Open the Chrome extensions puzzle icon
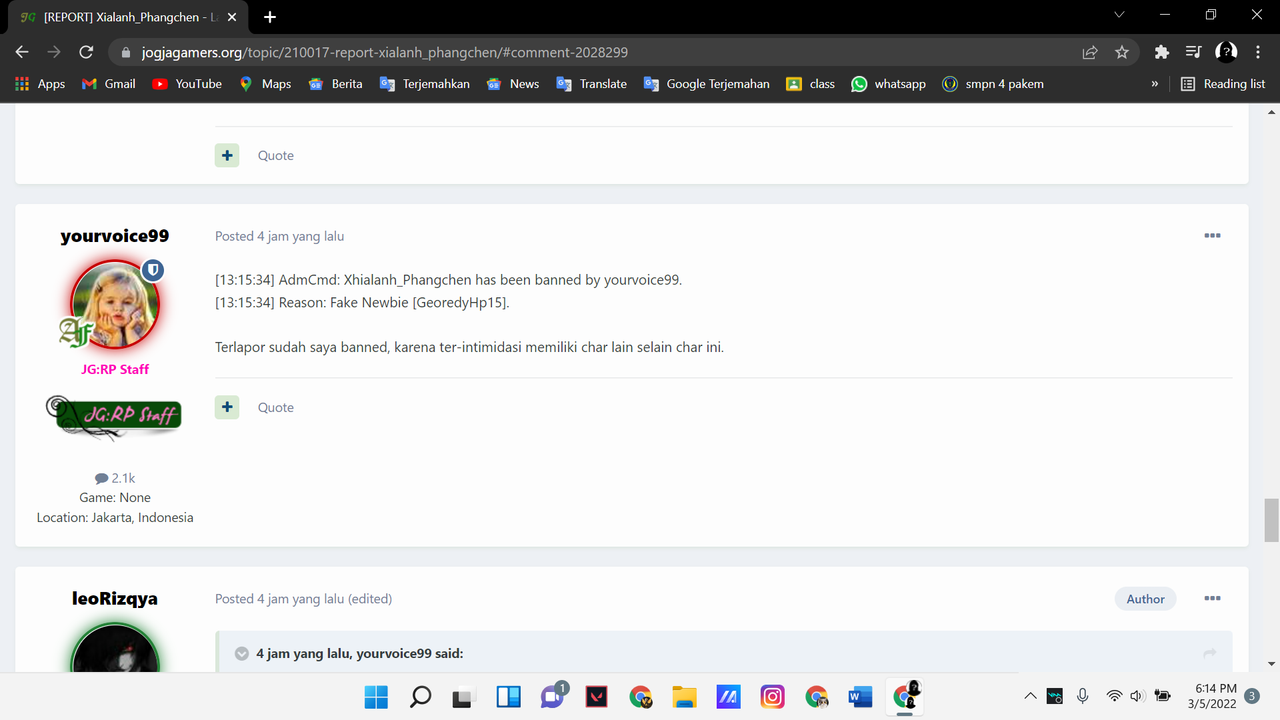Image resolution: width=1280 pixels, height=720 pixels. 1161,52
